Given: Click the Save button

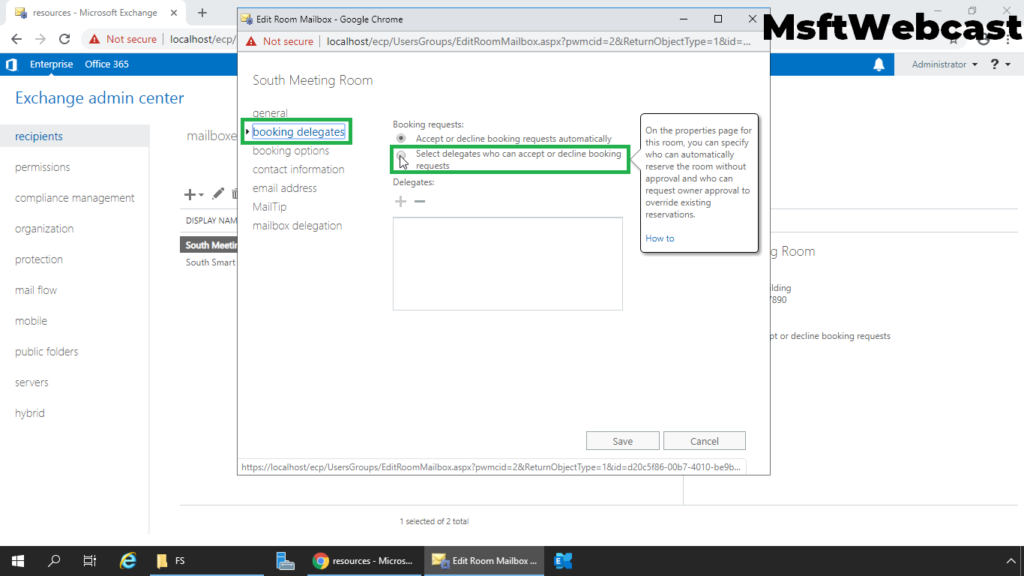Looking at the screenshot, I should [x=622, y=441].
